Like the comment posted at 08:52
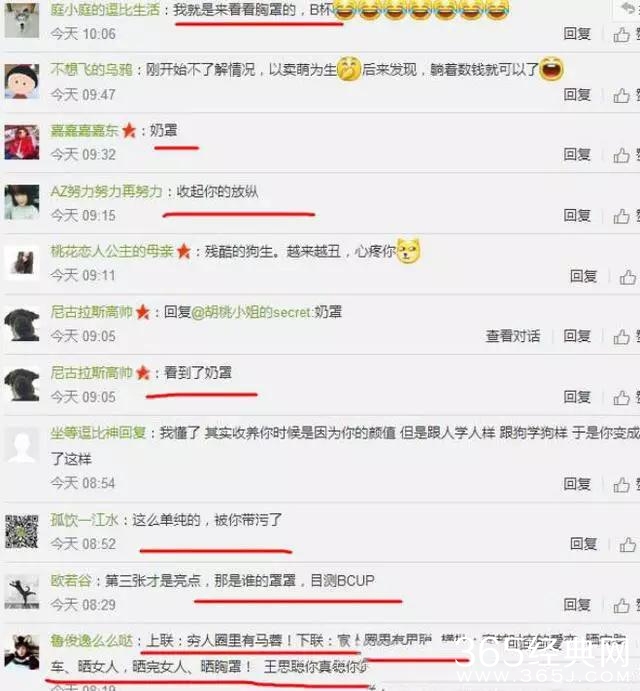The width and height of the screenshot is (640, 691). (x=628, y=545)
